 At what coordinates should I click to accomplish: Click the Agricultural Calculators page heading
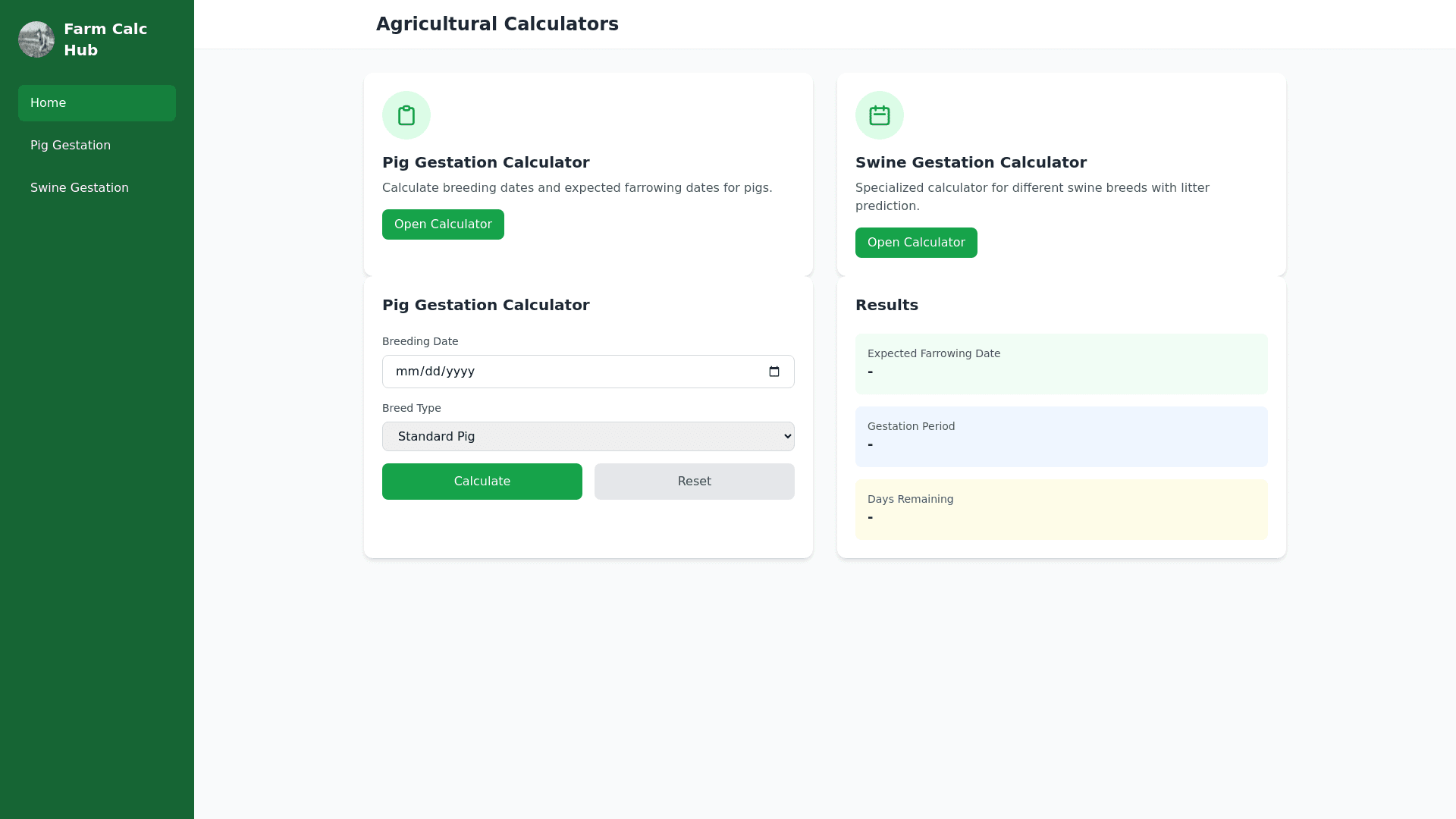point(497,24)
